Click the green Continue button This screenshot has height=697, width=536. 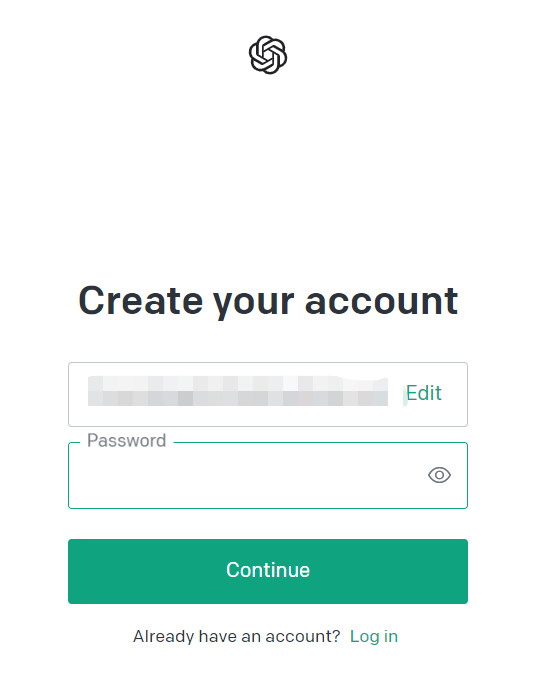[268, 571]
